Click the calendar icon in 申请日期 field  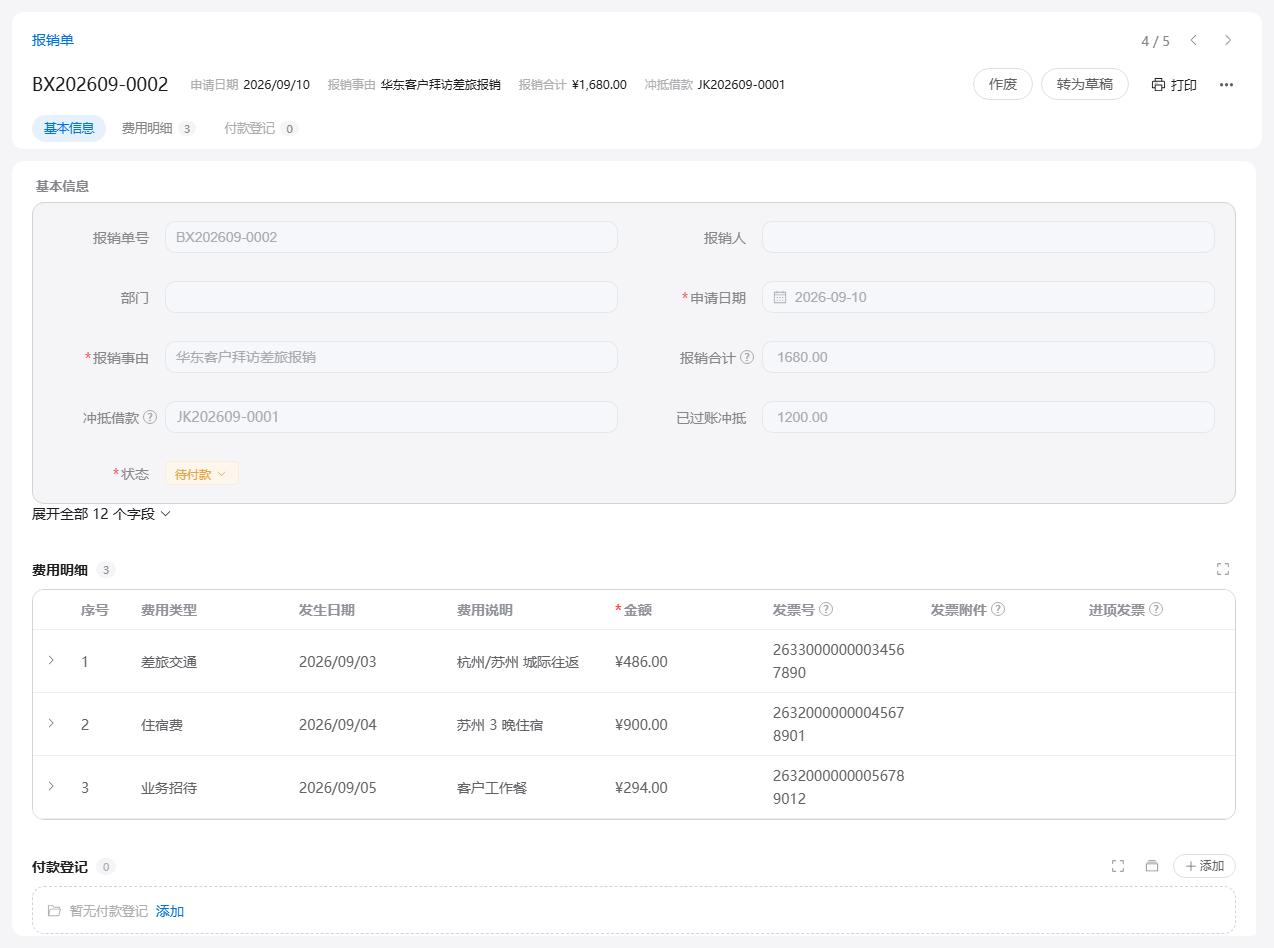coord(780,297)
